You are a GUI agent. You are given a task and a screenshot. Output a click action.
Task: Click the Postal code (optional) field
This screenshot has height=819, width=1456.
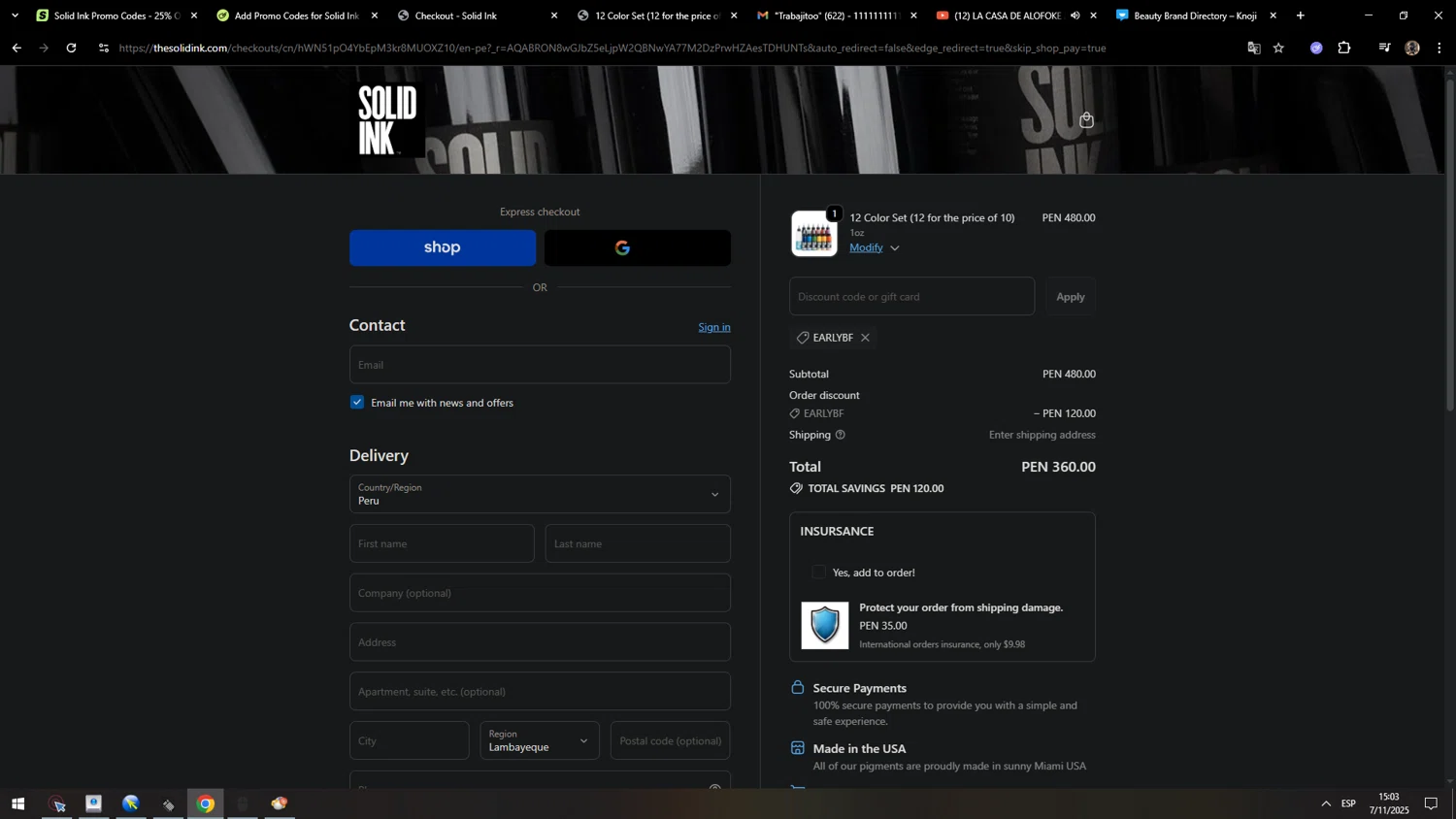tap(671, 740)
